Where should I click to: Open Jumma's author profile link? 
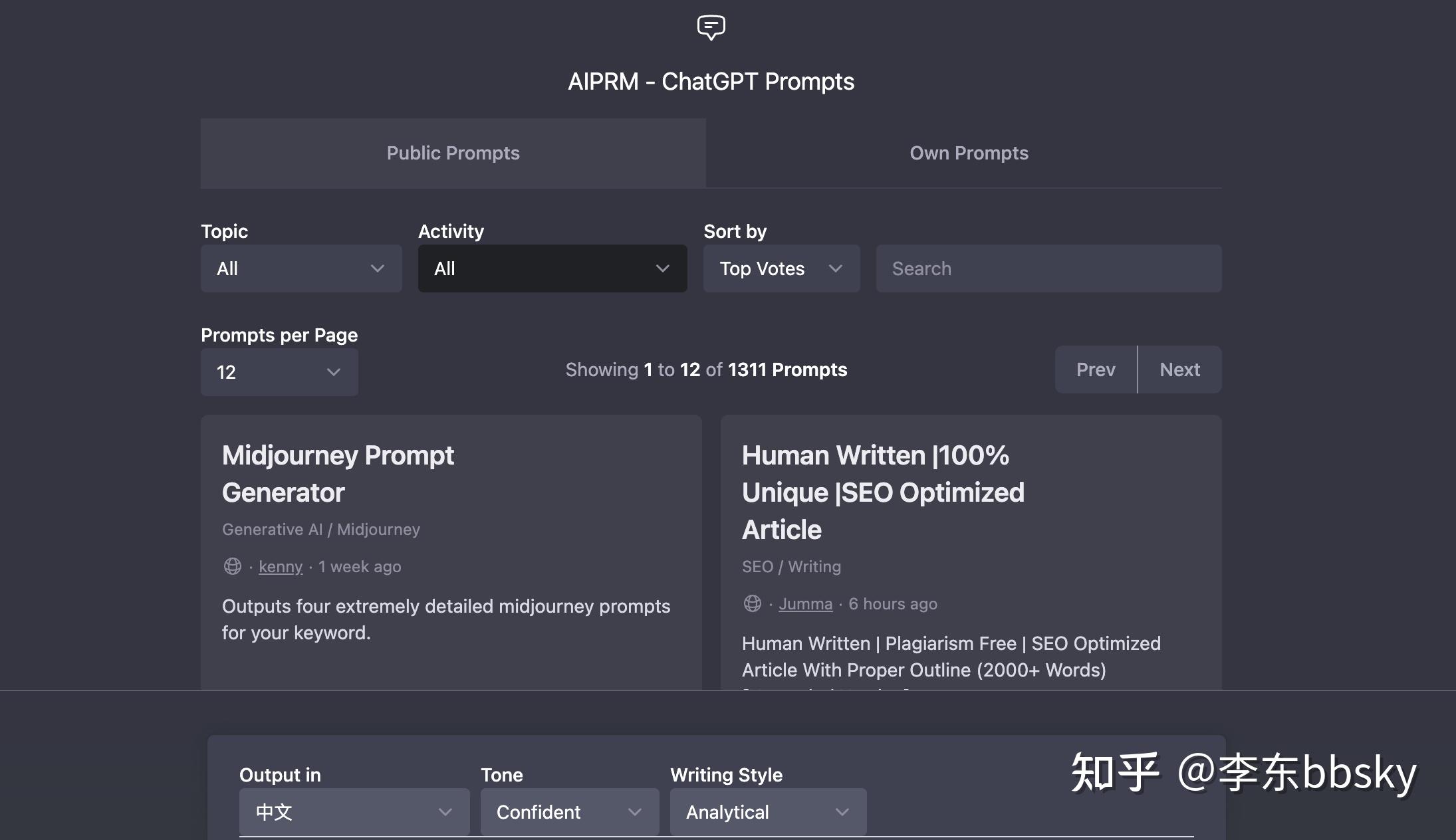(805, 604)
